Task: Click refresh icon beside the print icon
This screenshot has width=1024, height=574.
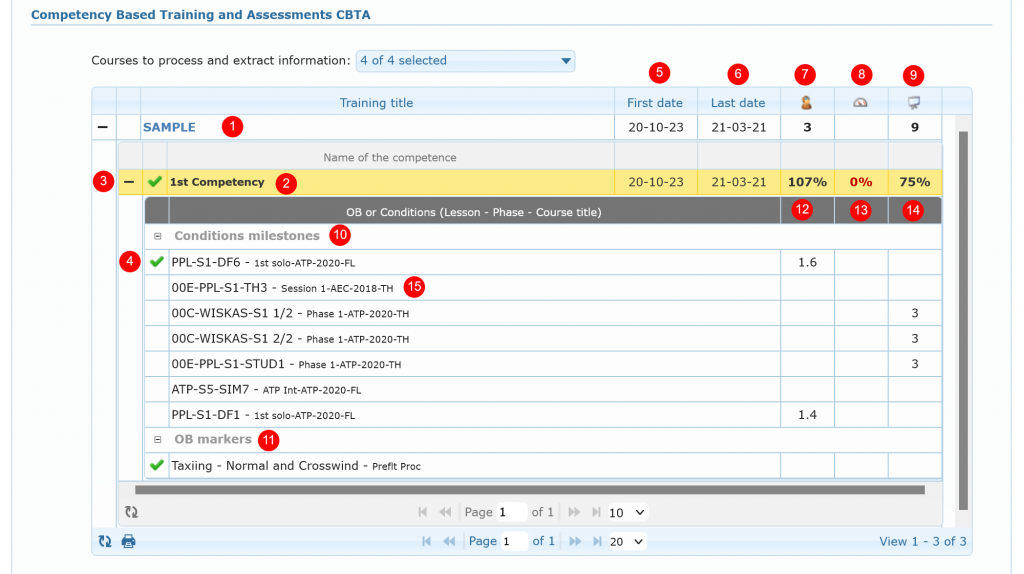Action: click(x=105, y=541)
